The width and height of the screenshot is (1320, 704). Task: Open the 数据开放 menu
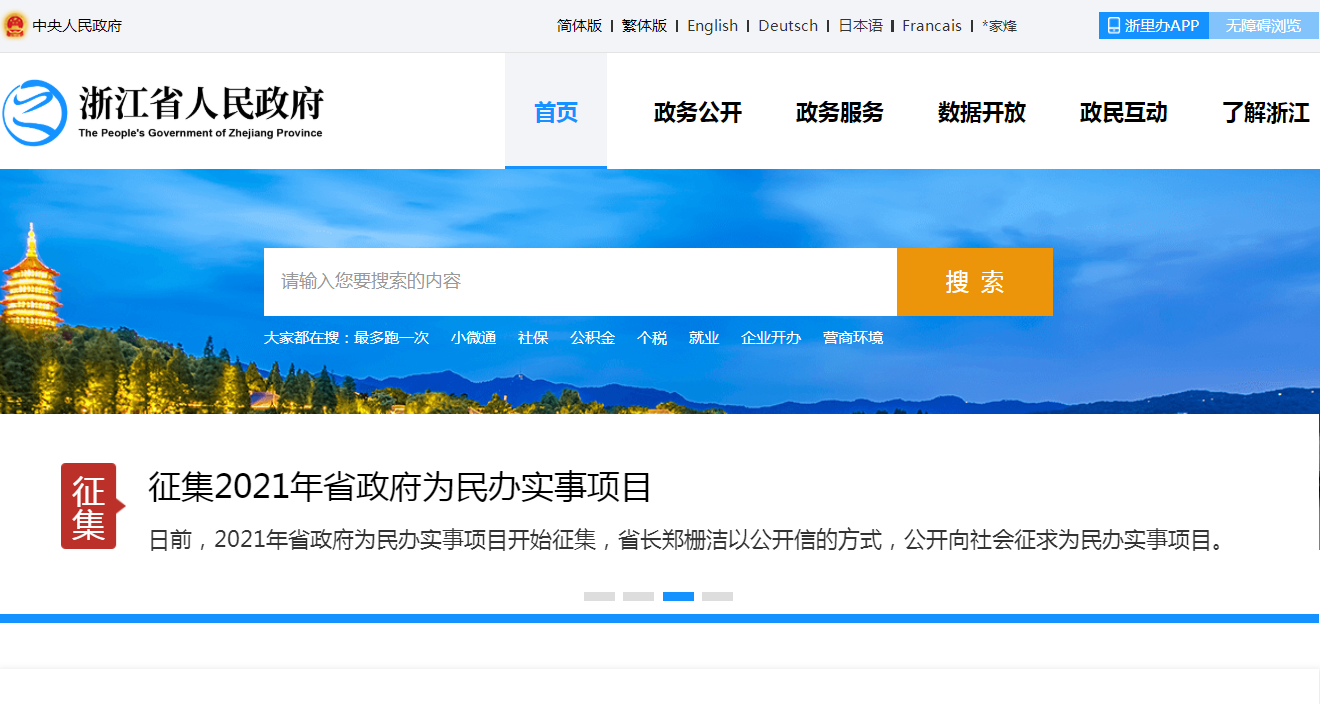click(982, 112)
